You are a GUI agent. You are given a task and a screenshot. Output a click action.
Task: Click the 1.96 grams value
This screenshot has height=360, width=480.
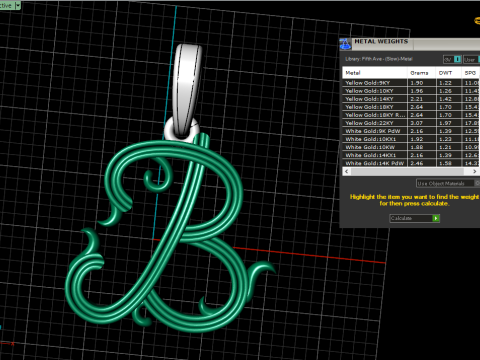click(x=417, y=91)
